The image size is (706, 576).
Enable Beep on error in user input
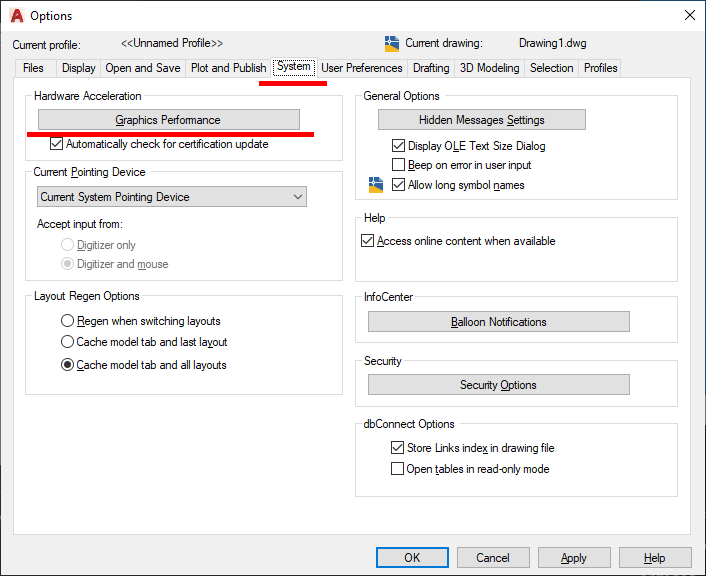coord(399,165)
